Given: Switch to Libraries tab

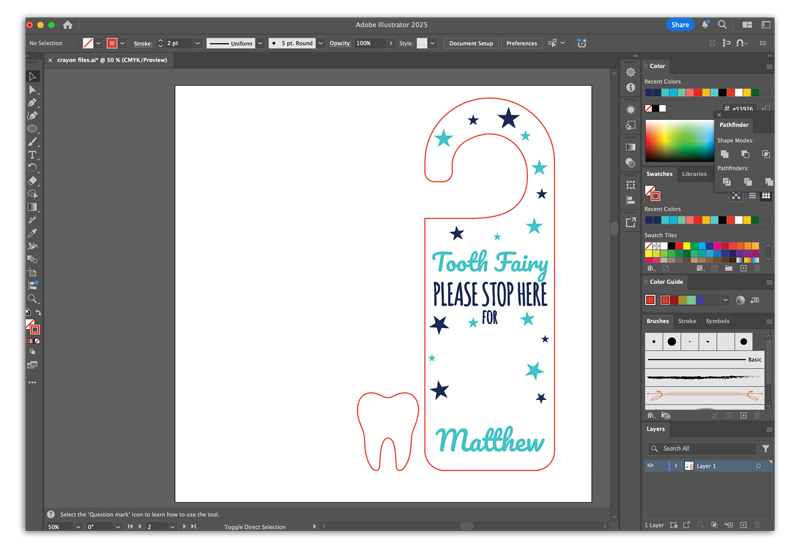Looking at the screenshot, I should [694, 174].
